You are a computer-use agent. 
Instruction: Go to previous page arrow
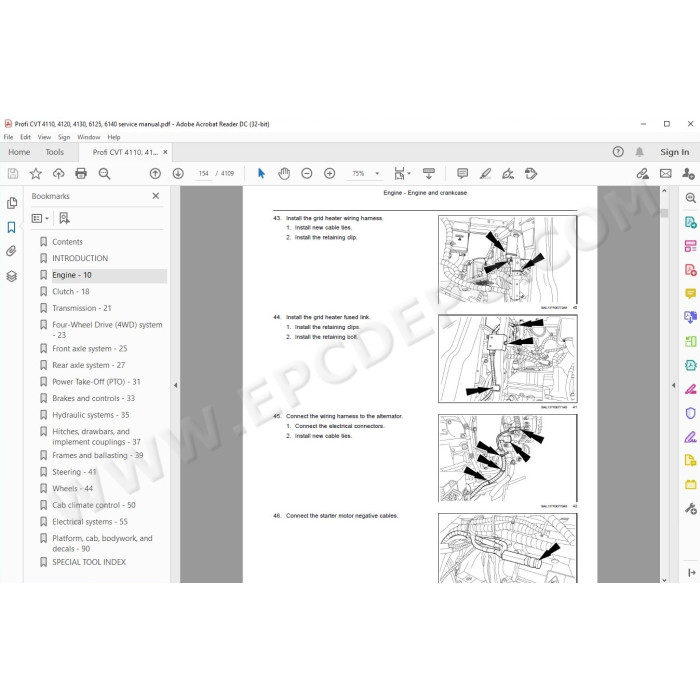click(155, 174)
